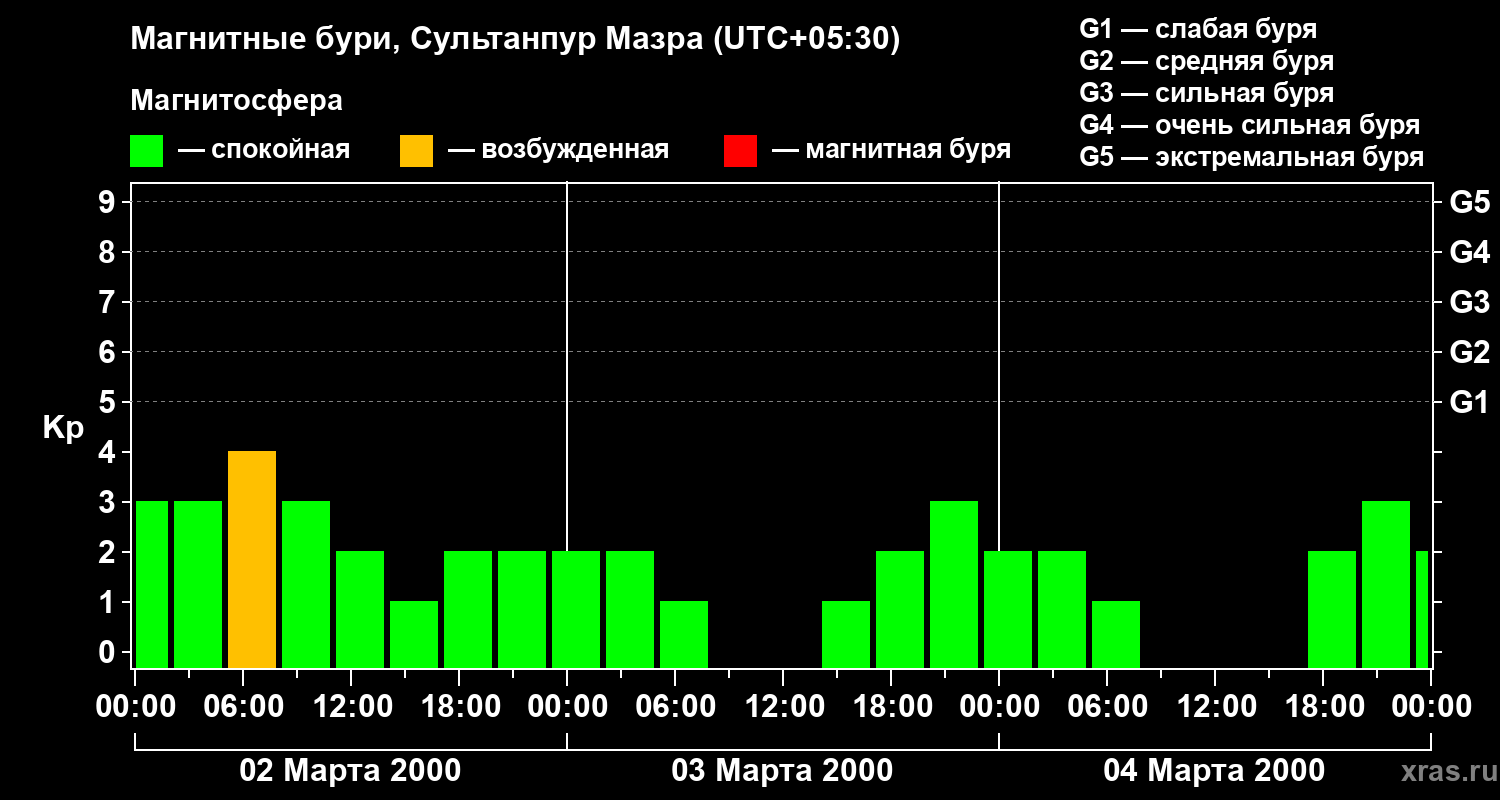This screenshot has height=800, width=1500.
Task: Select the narrow last bar at chart's right edge
Action: [1422, 610]
